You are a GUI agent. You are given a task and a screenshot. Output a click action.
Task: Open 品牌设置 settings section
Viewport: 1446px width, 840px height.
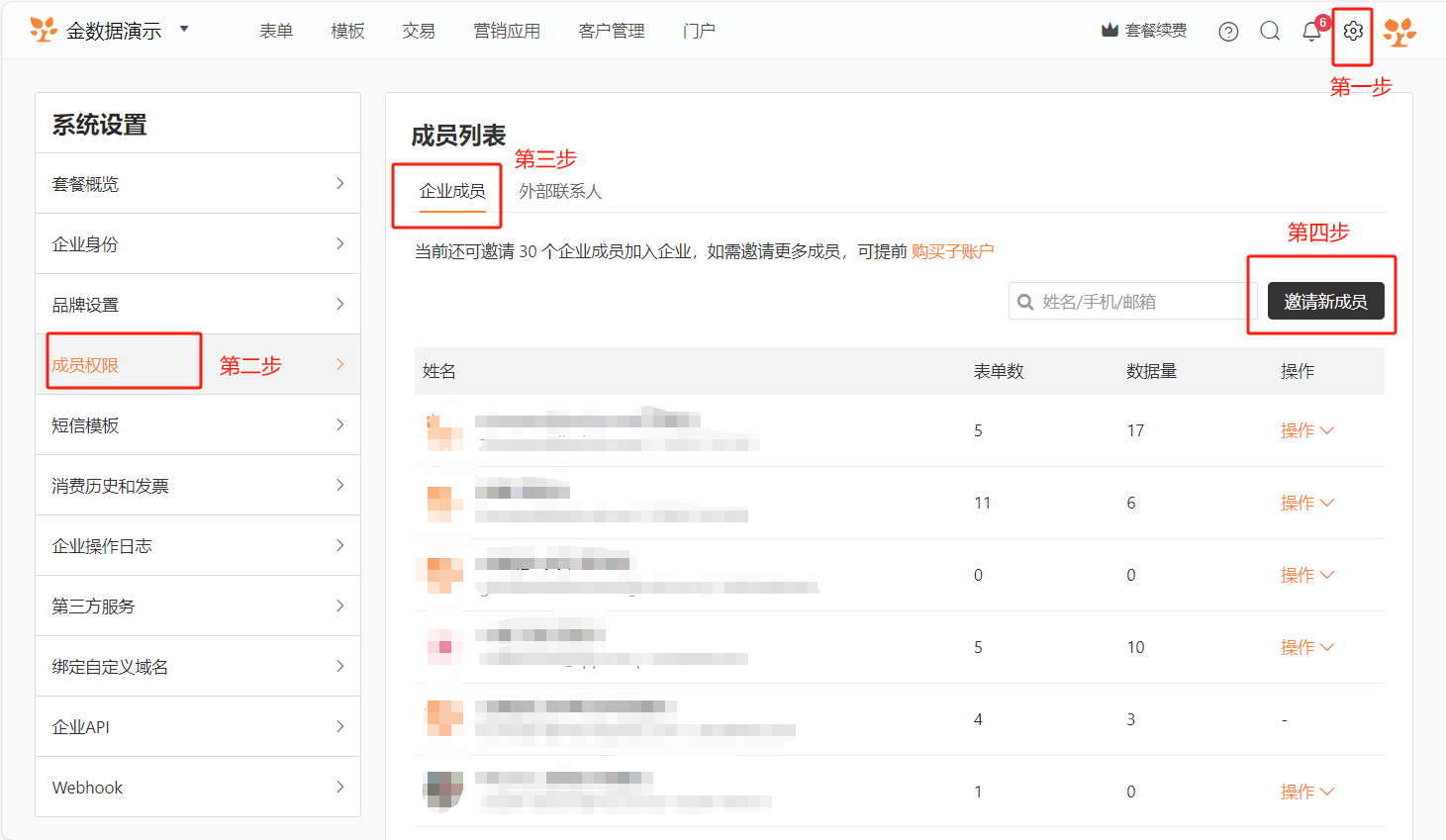coord(198,305)
